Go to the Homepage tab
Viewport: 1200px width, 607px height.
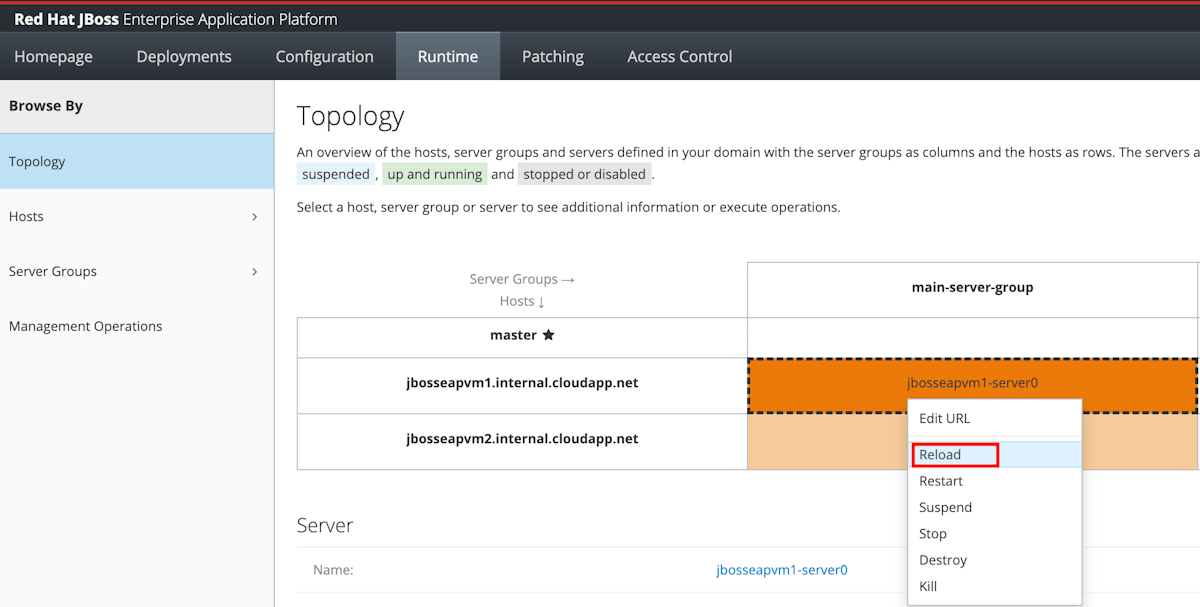53,56
